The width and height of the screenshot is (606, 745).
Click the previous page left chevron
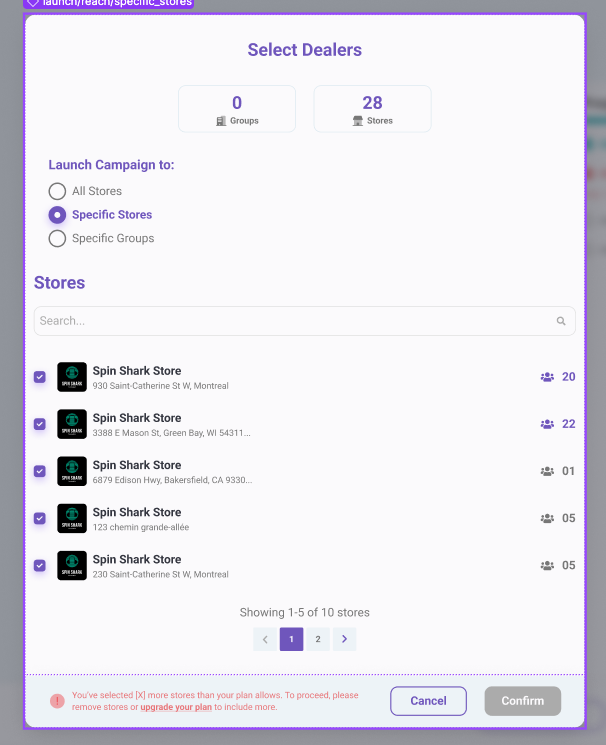click(x=265, y=639)
